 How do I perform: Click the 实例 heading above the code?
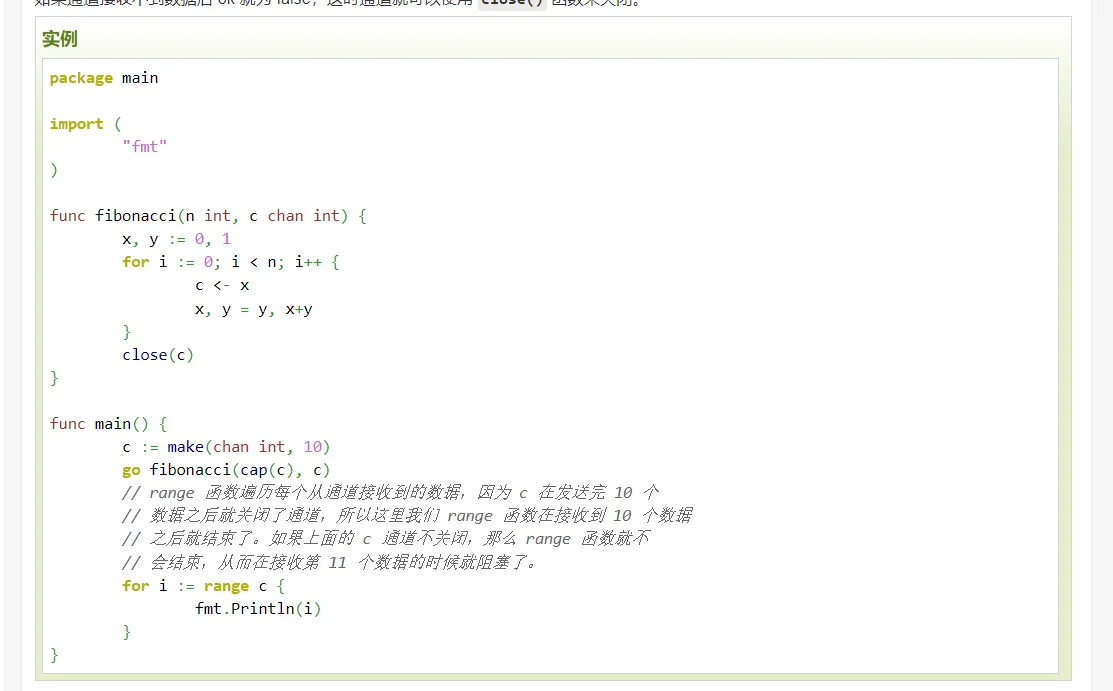59,39
